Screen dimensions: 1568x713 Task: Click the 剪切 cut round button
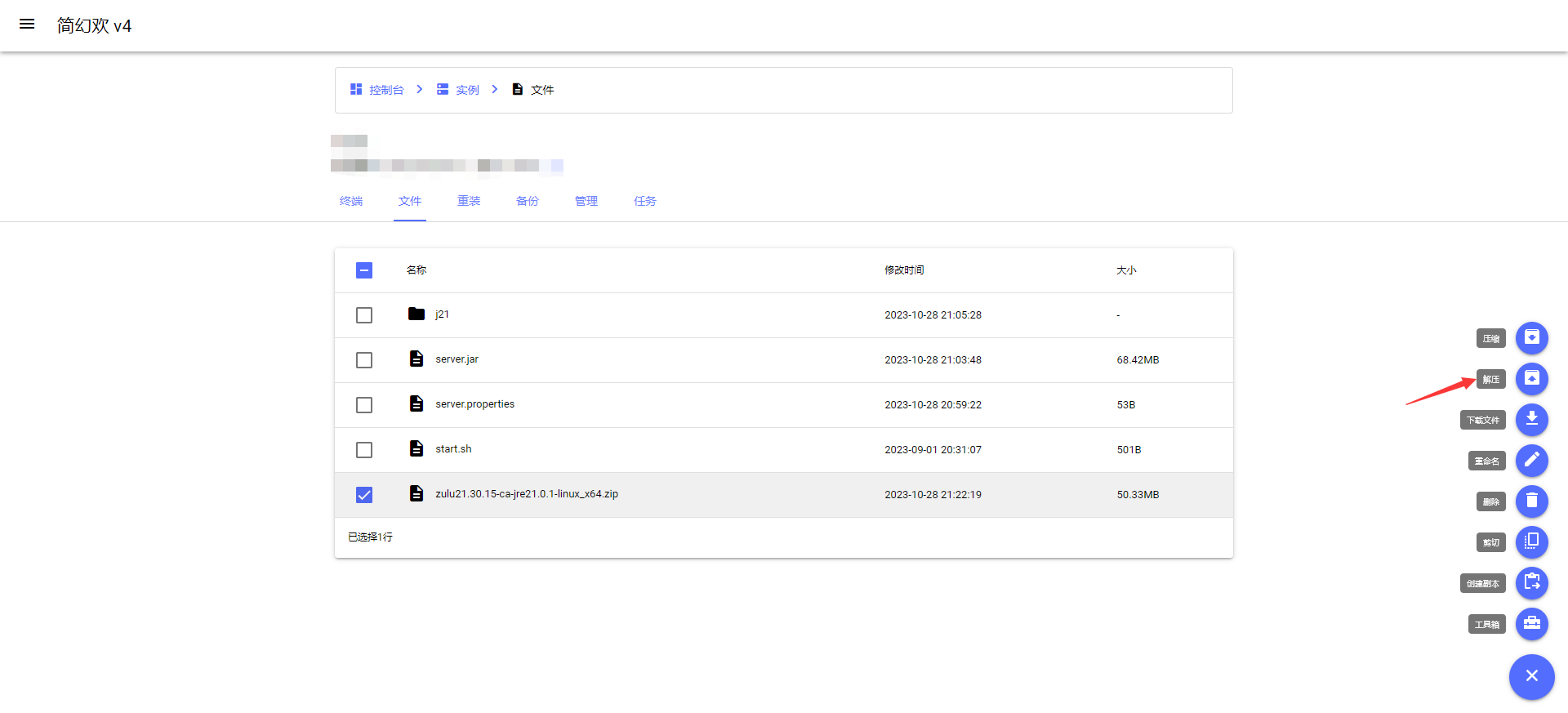[x=1531, y=542]
